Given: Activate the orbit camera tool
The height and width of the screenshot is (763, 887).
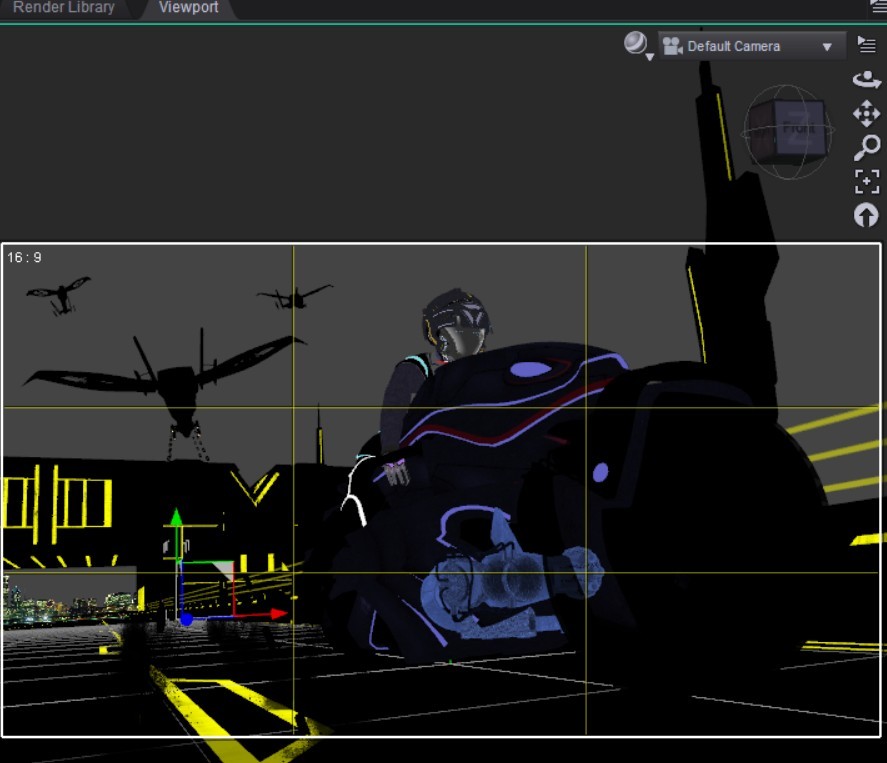Looking at the screenshot, I should [x=867, y=80].
